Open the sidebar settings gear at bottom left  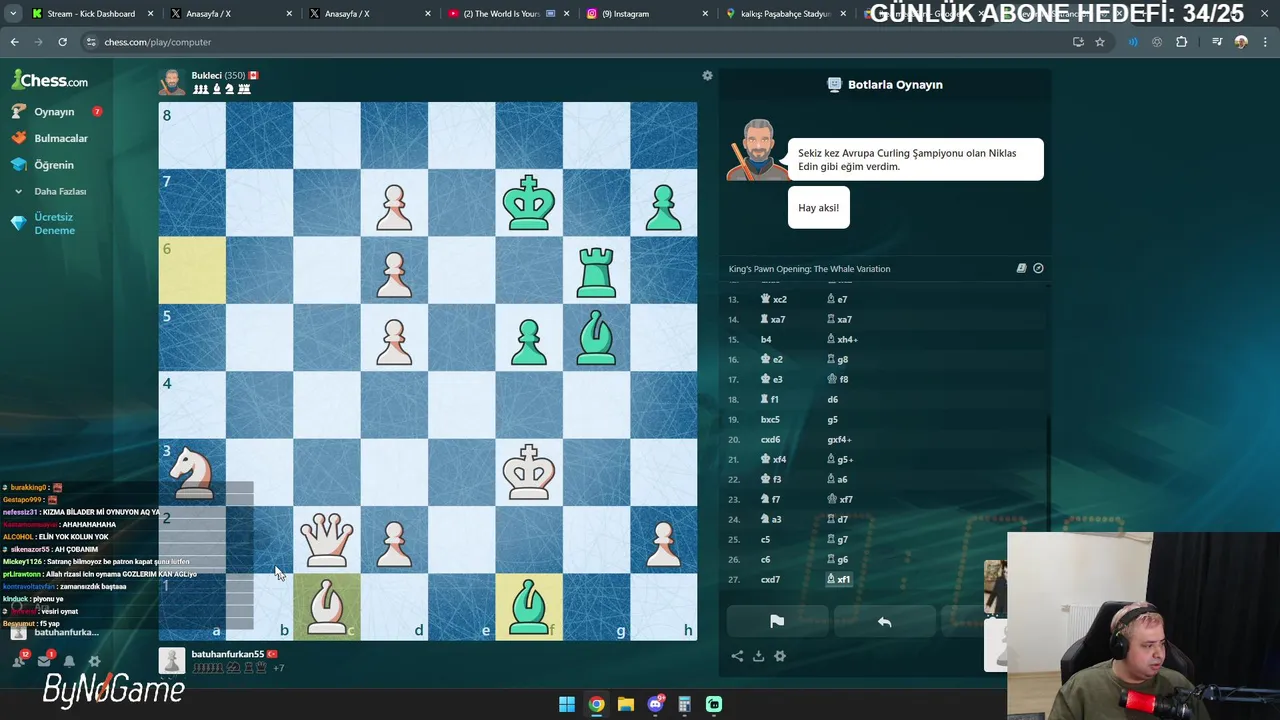[94, 661]
